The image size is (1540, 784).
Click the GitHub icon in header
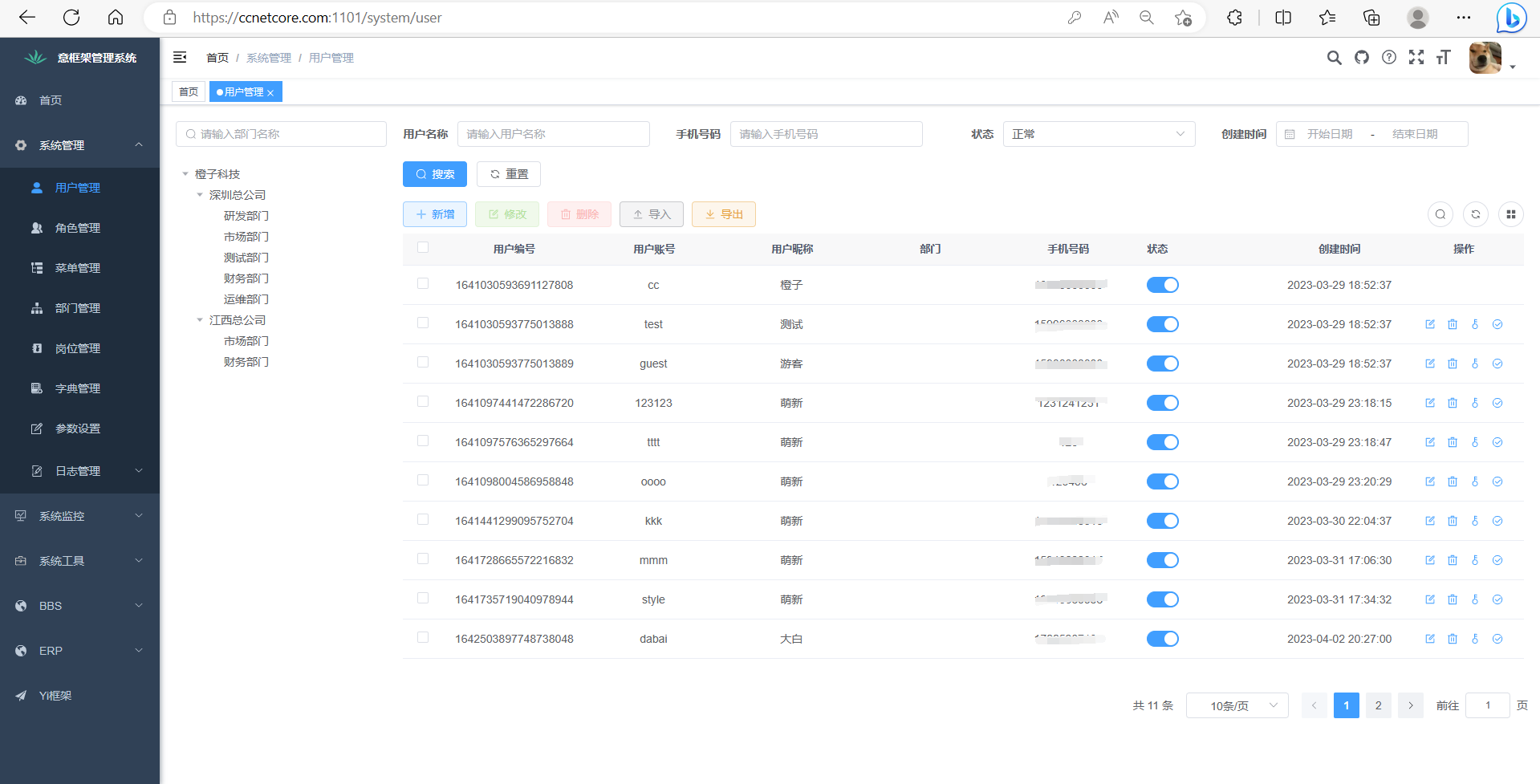(x=1362, y=58)
